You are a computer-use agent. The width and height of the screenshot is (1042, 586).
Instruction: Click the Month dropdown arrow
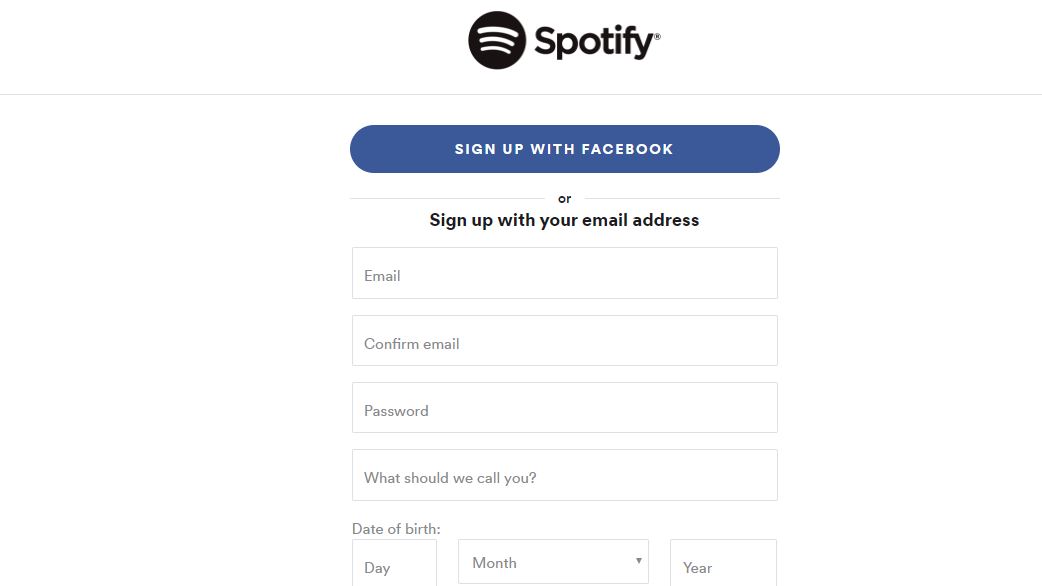[x=639, y=561]
